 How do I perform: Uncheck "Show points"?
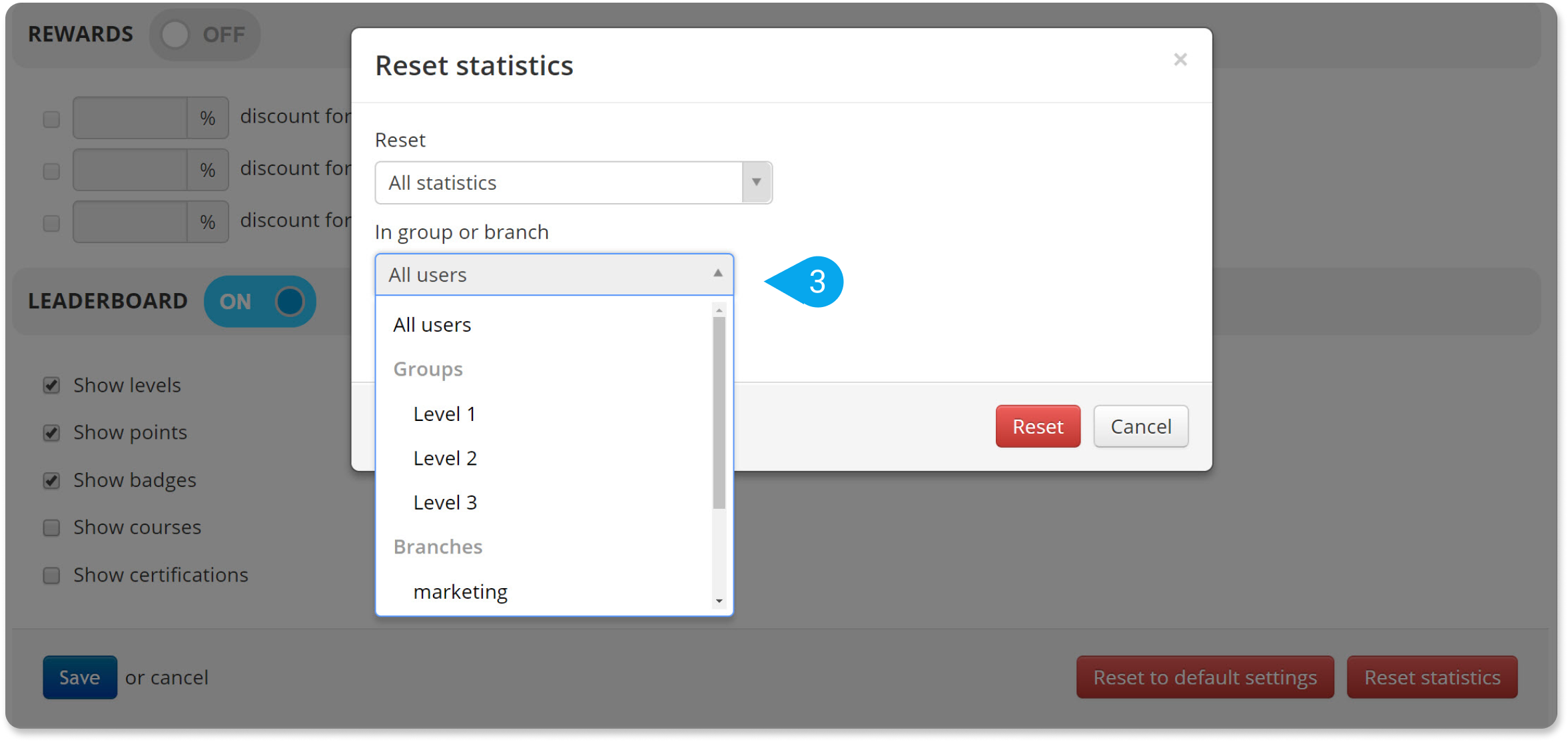51,432
